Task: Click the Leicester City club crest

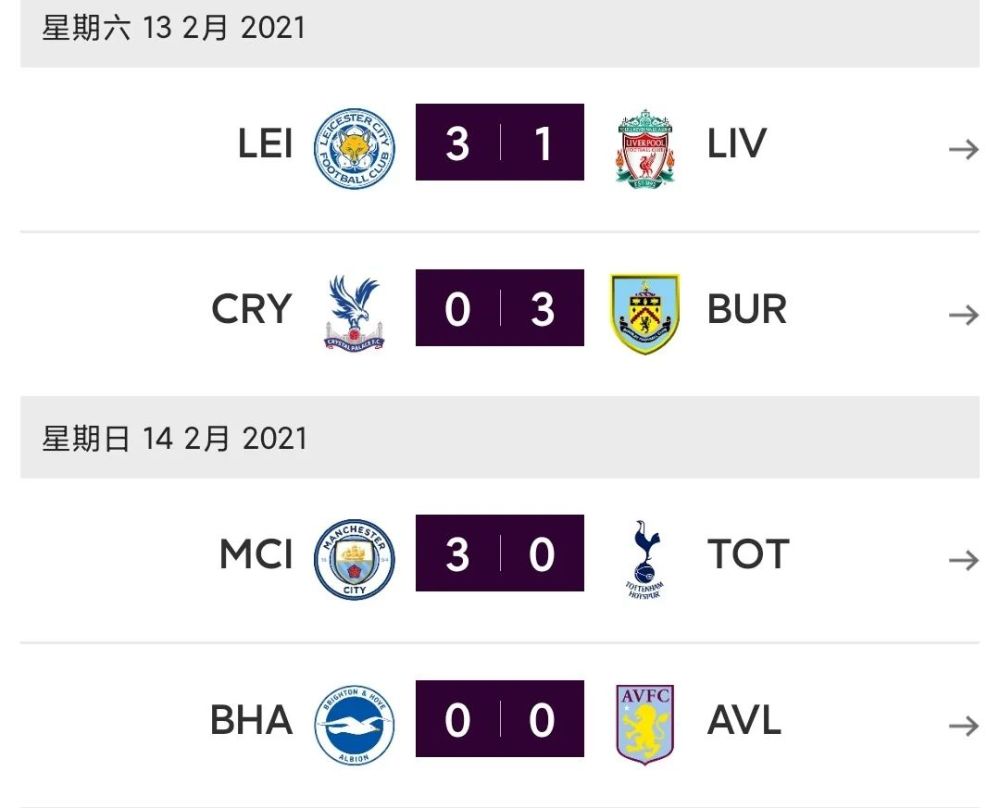Action: click(355, 149)
